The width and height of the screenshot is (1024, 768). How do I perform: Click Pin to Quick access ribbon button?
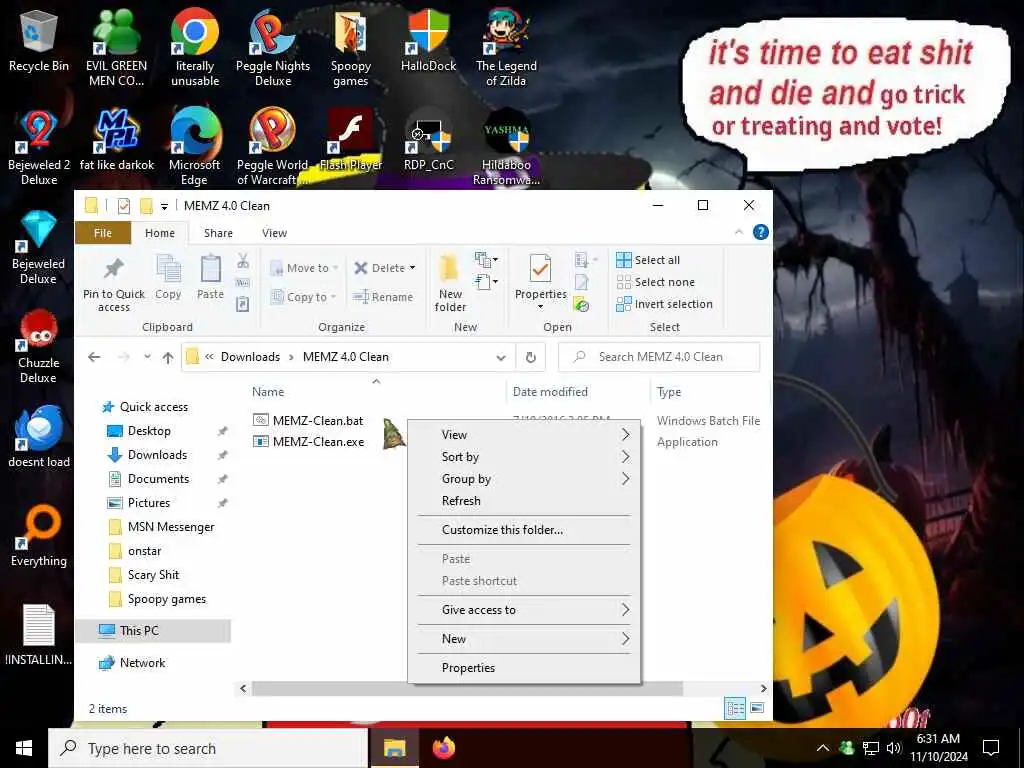pos(114,284)
